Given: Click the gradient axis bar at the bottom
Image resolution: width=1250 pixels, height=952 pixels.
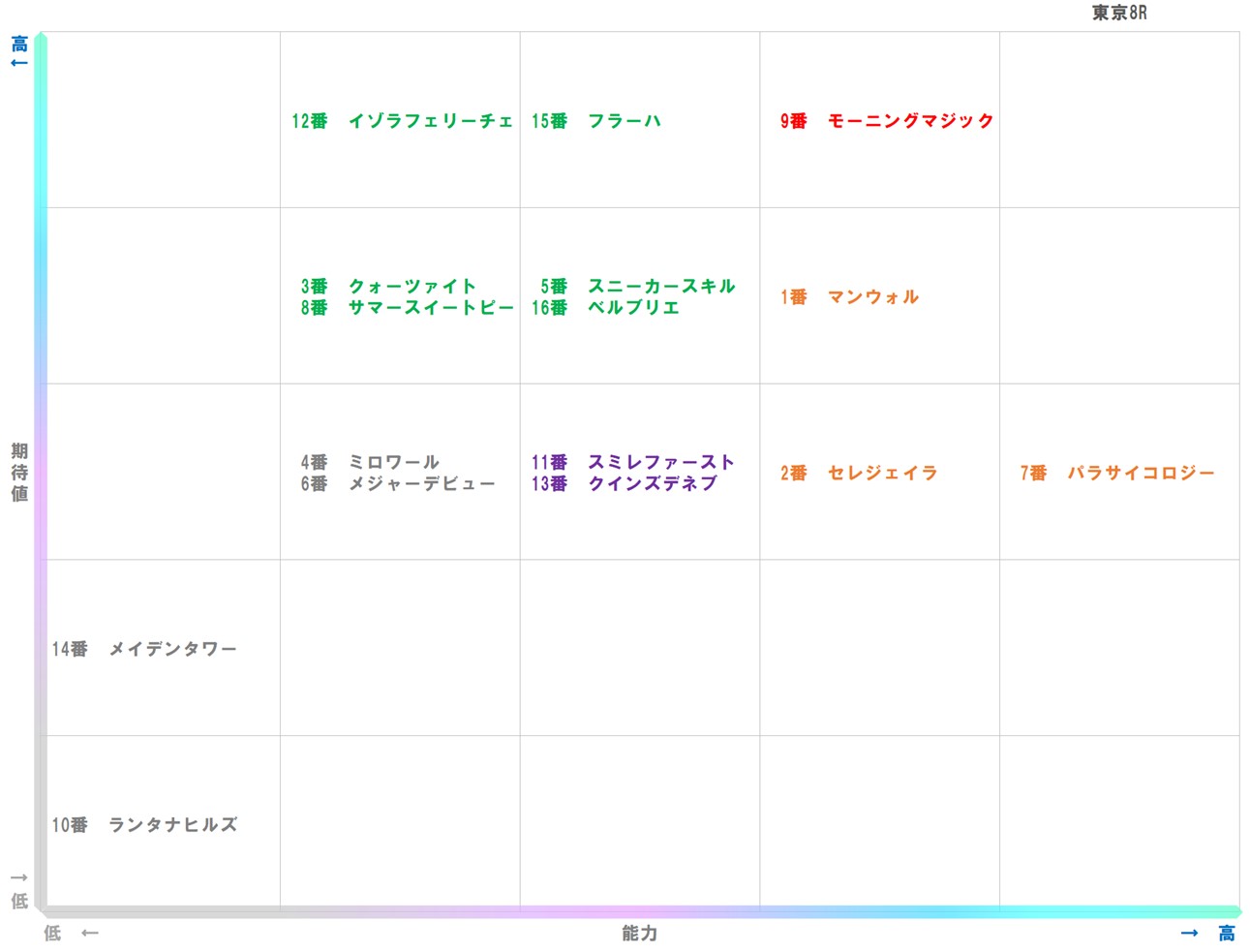Looking at the screenshot, I should pyautogui.click(x=639, y=911).
